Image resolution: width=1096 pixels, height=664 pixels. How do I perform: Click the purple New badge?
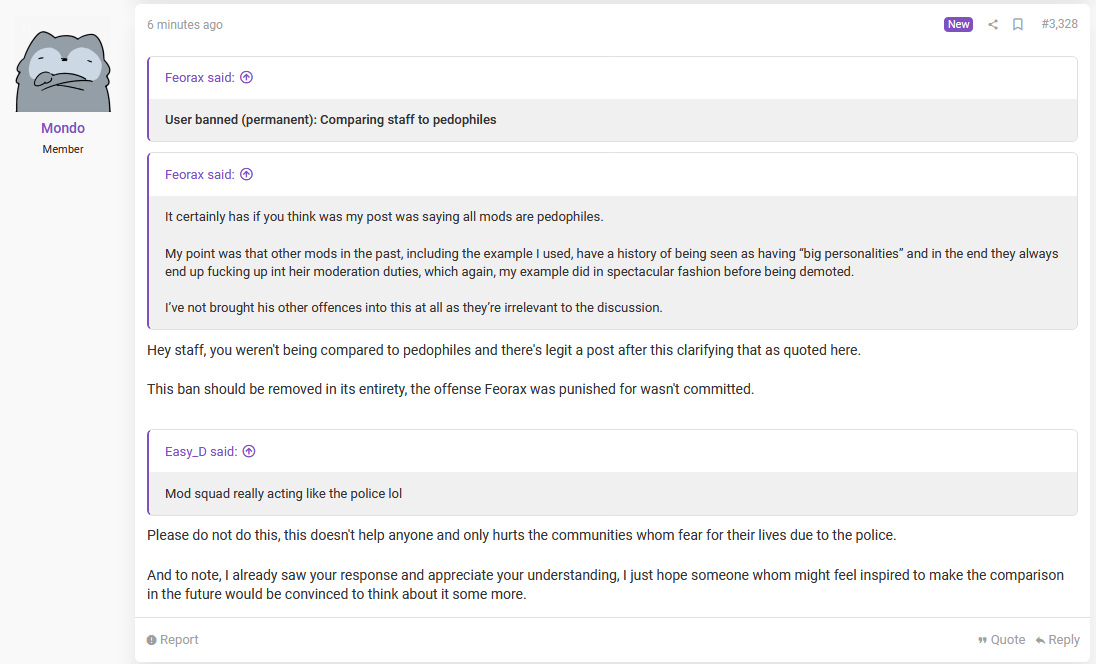coord(958,24)
